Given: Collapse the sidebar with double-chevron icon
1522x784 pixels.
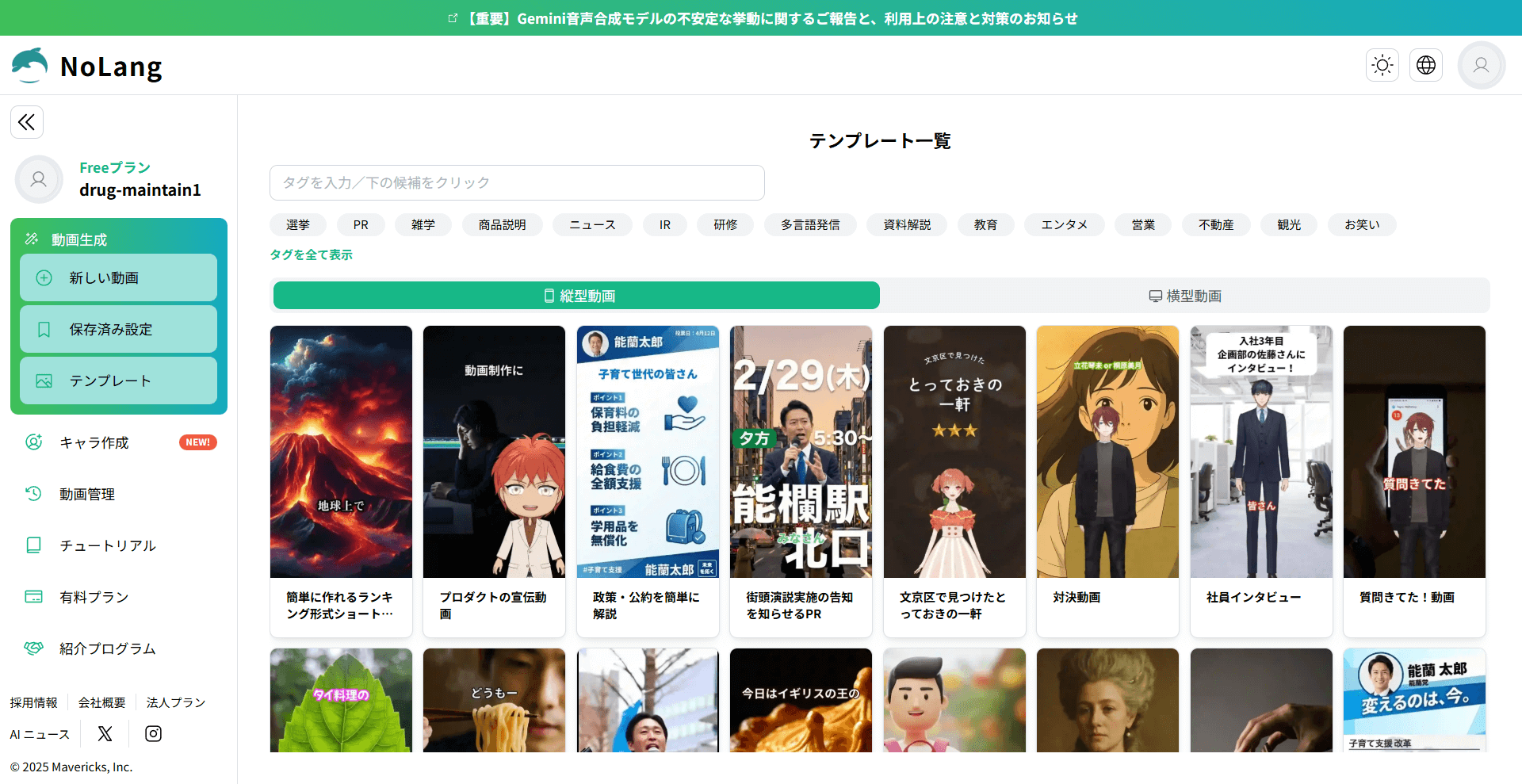Looking at the screenshot, I should click(27, 122).
